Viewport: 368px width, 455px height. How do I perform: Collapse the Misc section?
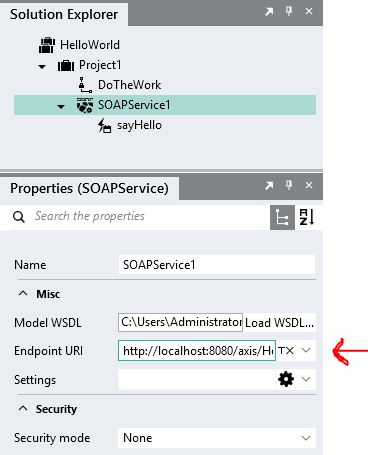pyautogui.click(x=23, y=294)
